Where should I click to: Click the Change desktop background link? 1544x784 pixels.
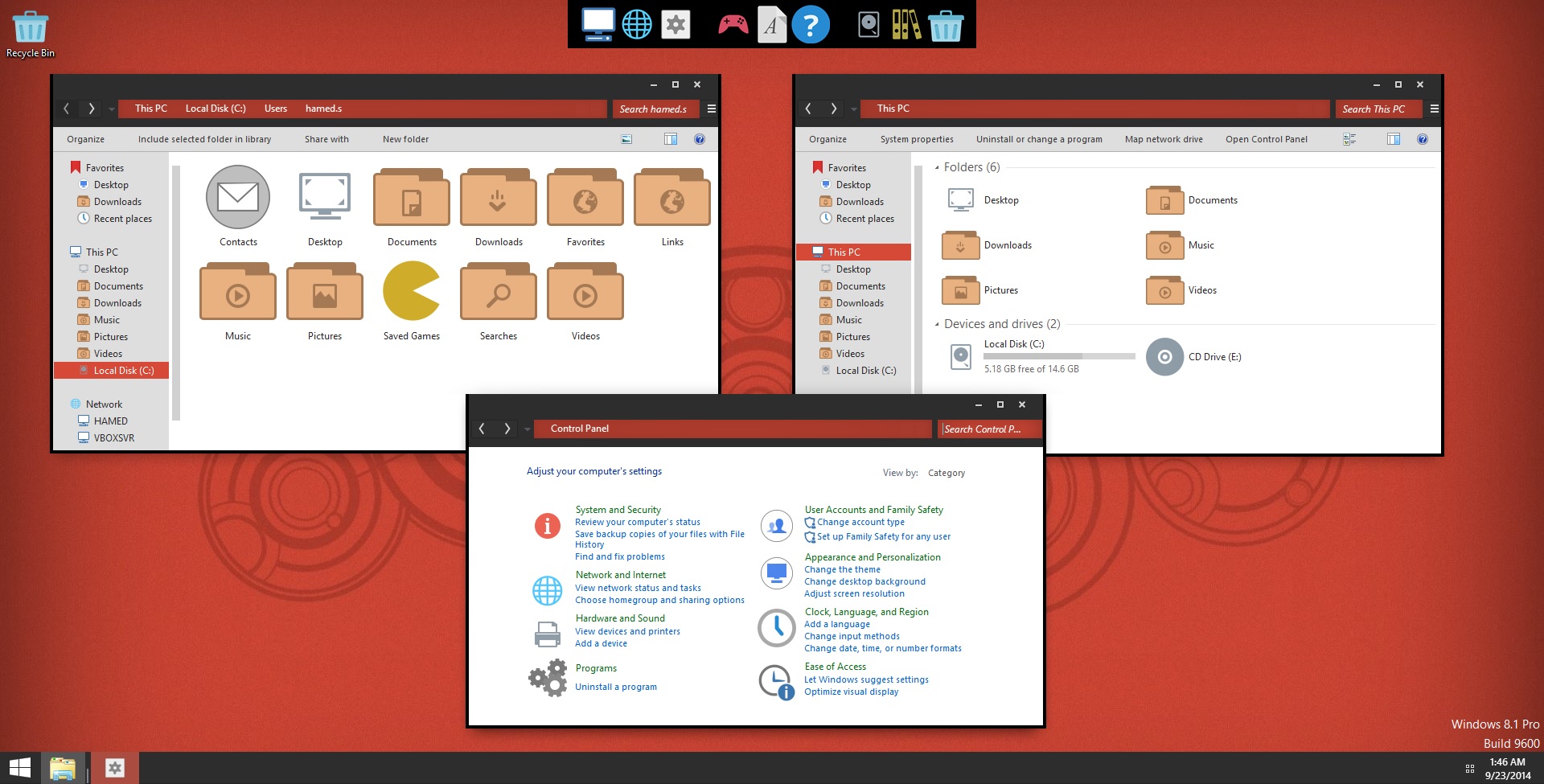pos(864,581)
